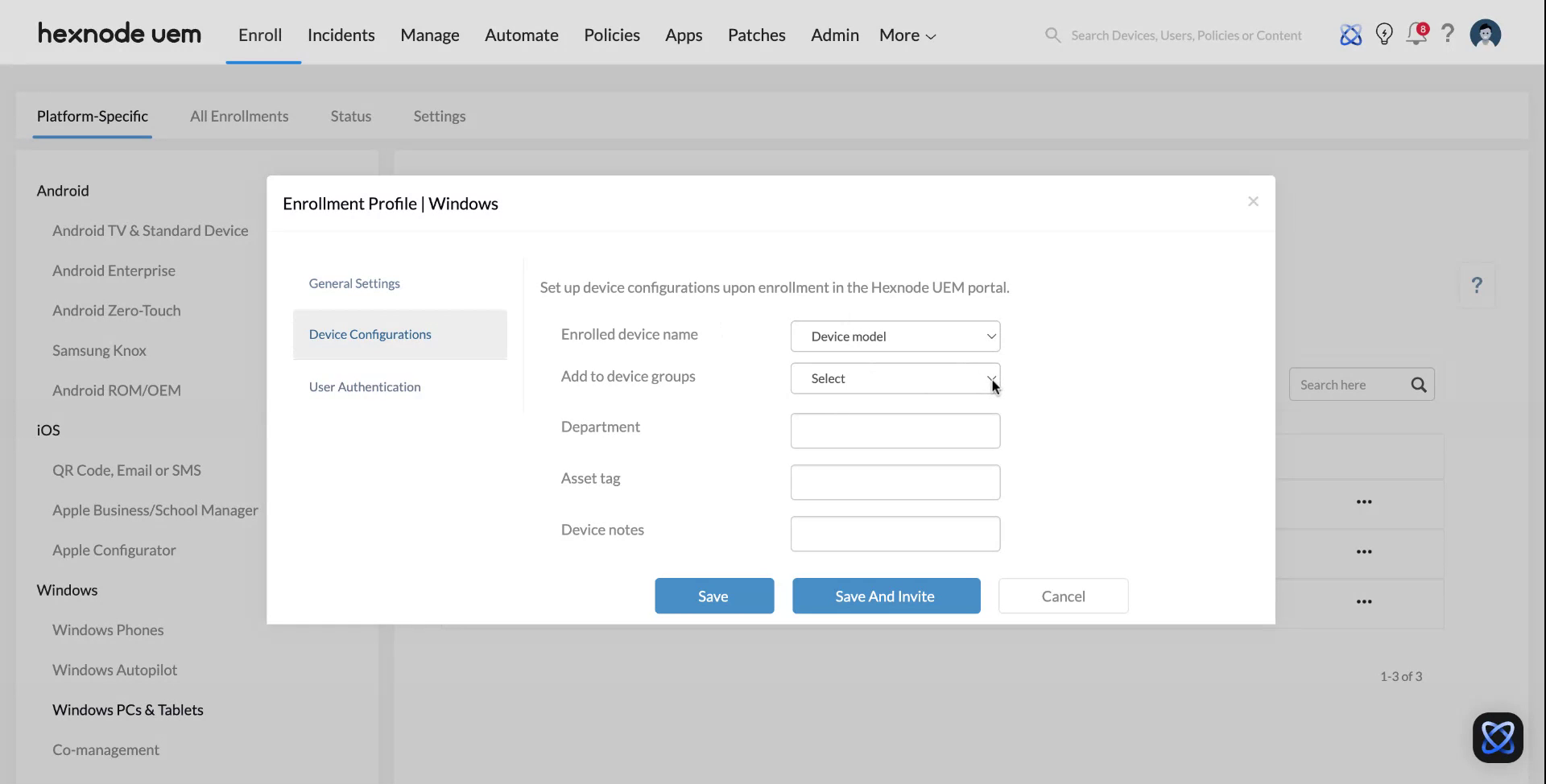The height and width of the screenshot is (784, 1546).
Task: Click the Hexnode integrations icon beside search
Action: [1351, 35]
